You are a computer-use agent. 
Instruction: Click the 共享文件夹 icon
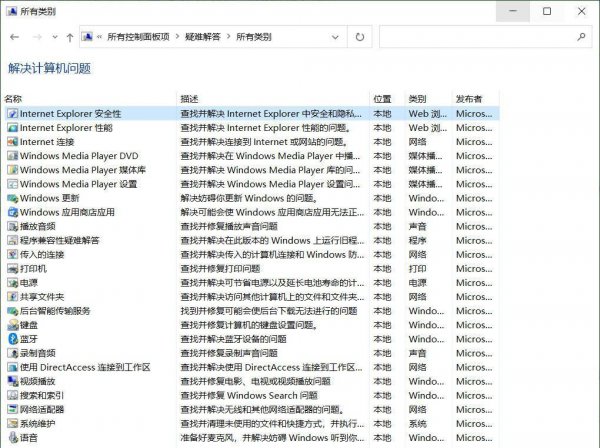tap(13, 297)
